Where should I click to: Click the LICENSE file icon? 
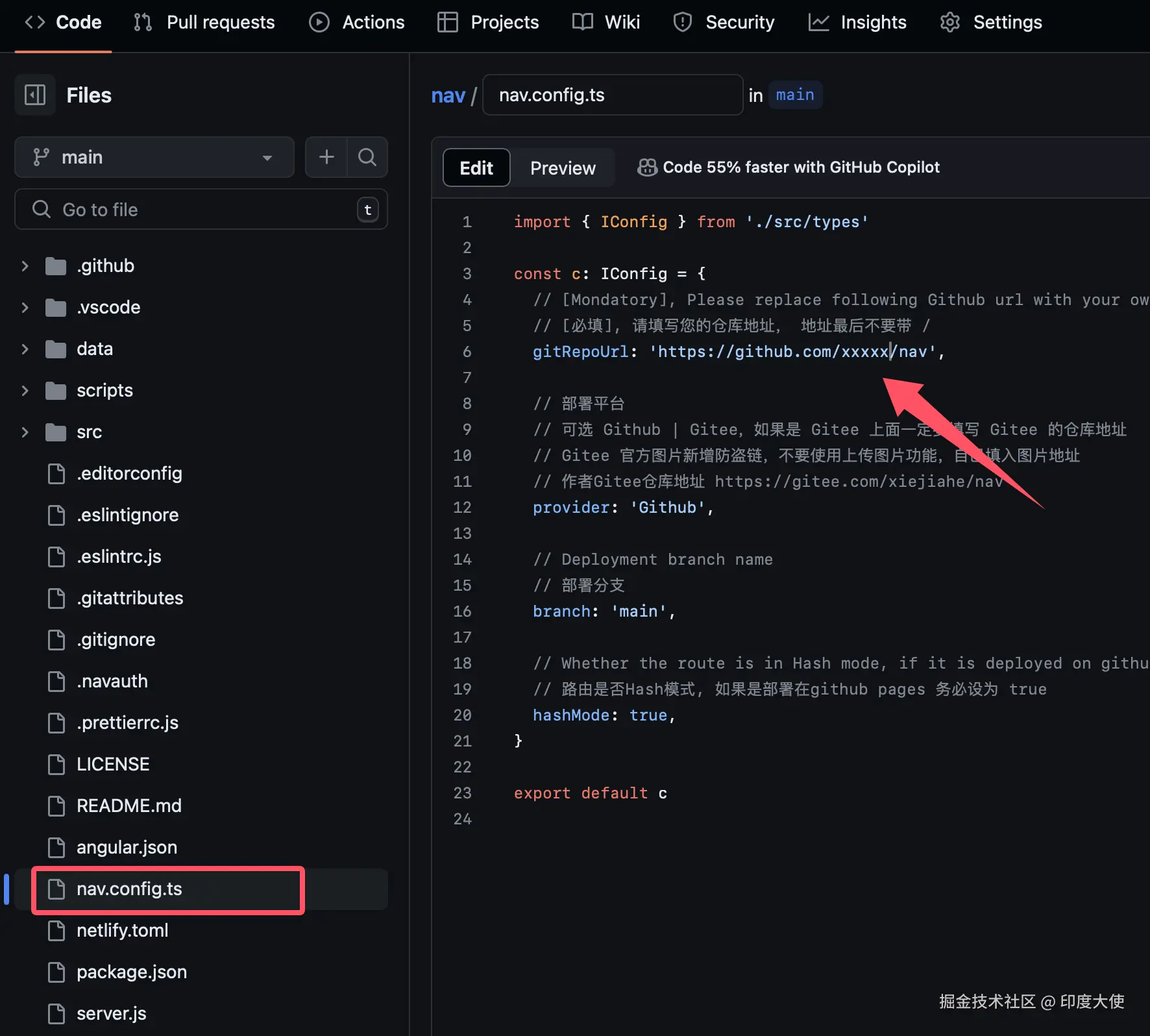pyautogui.click(x=56, y=765)
